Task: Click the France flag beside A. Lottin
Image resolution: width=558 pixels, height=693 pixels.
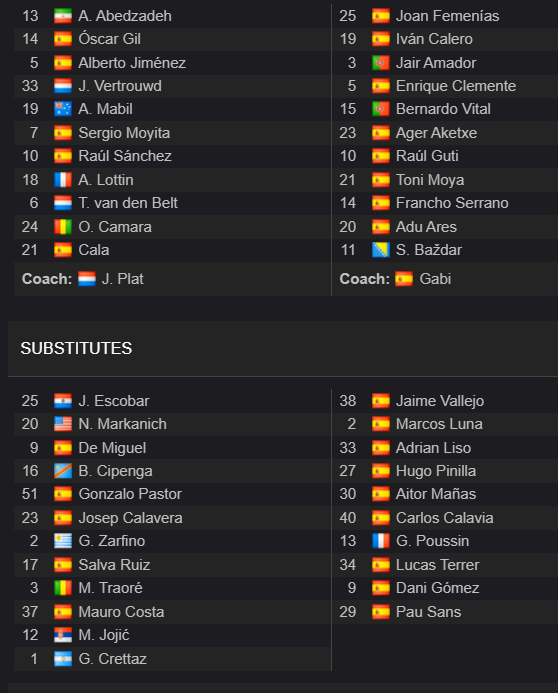Action: pyautogui.click(x=63, y=180)
